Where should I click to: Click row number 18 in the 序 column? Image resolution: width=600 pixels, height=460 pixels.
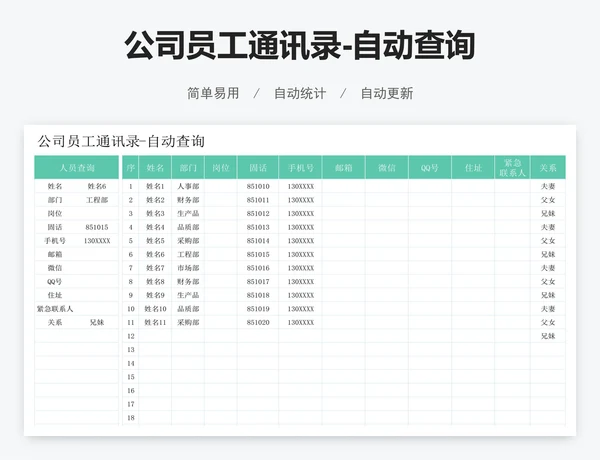pos(131,418)
